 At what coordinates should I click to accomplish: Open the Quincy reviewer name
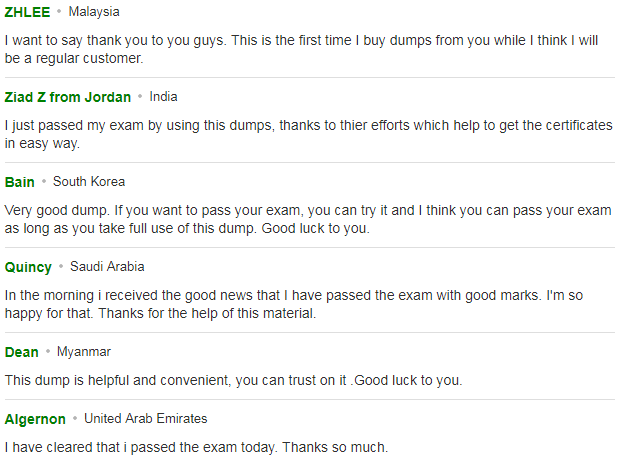[x=28, y=267]
